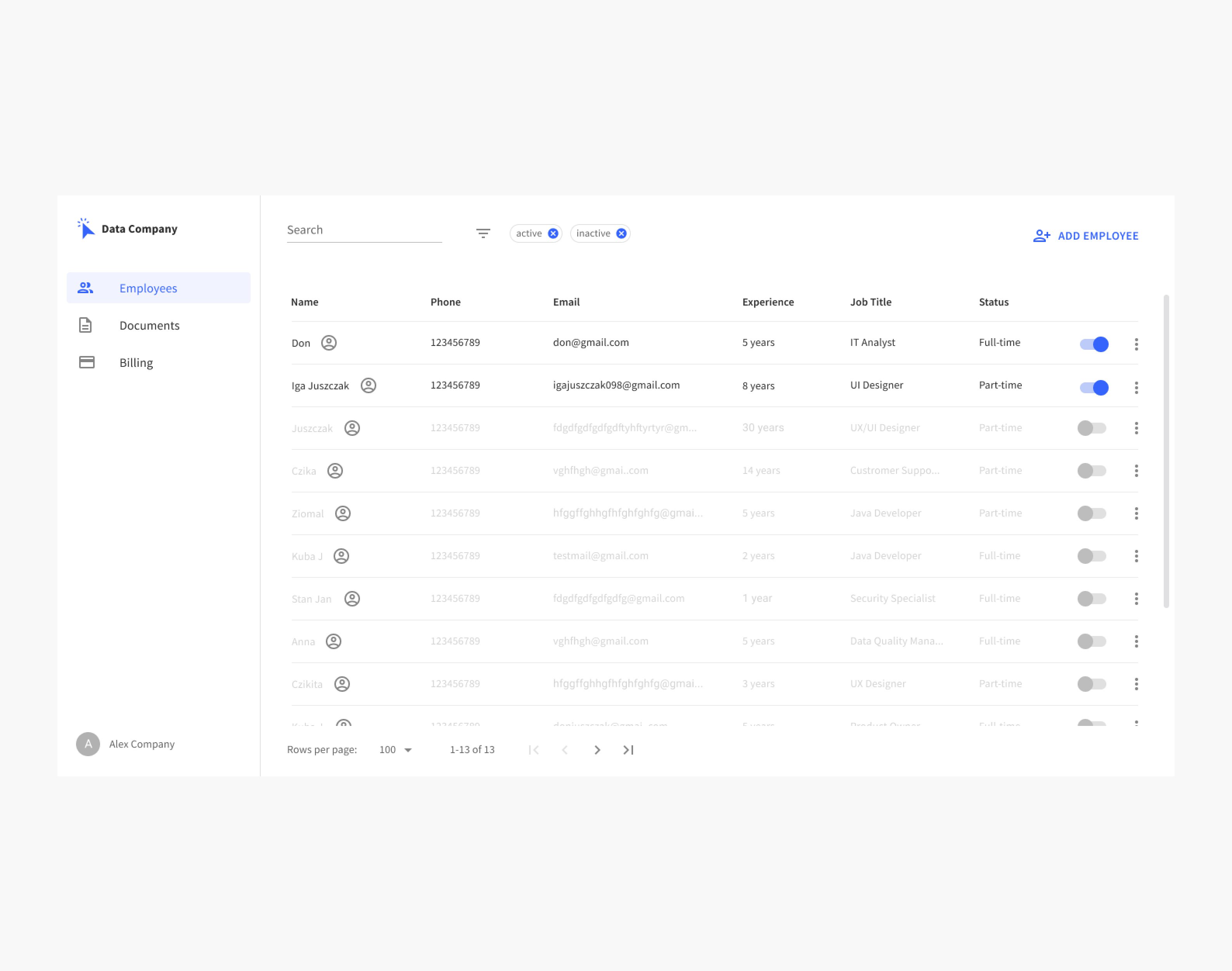1232x971 pixels.
Task: Expand the rows per page dropdown
Action: click(396, 750)
